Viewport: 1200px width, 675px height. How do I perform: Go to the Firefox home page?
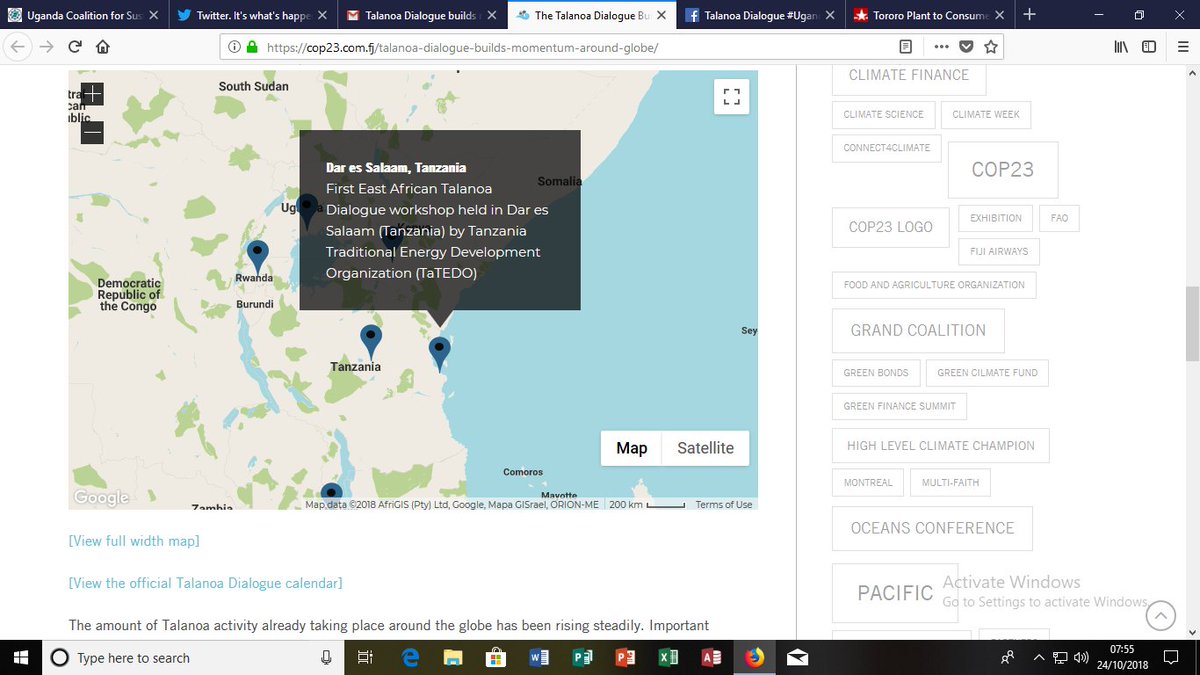click(x=102, y=47)
